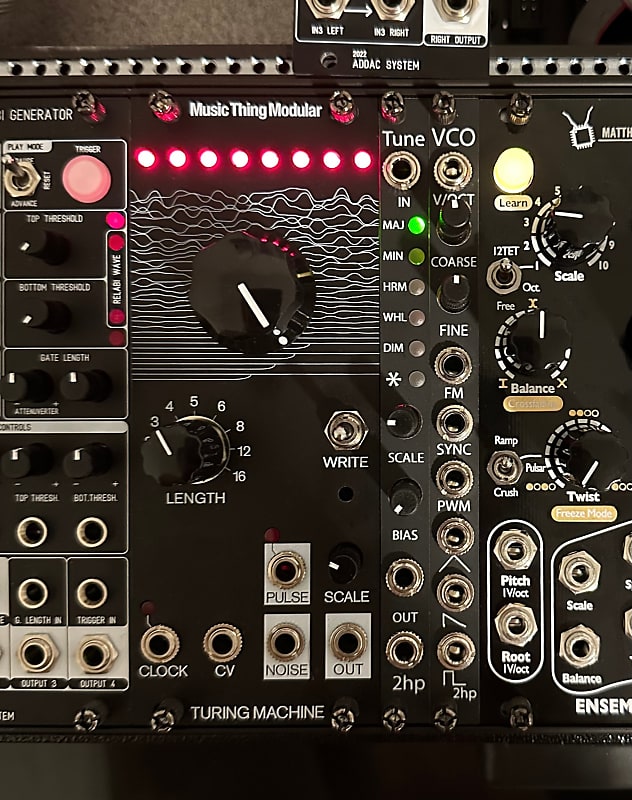Screen dimensions: 632x800
Task: Flip the PLAY MODE toggle switch
Action: click(x=20, y=179)
